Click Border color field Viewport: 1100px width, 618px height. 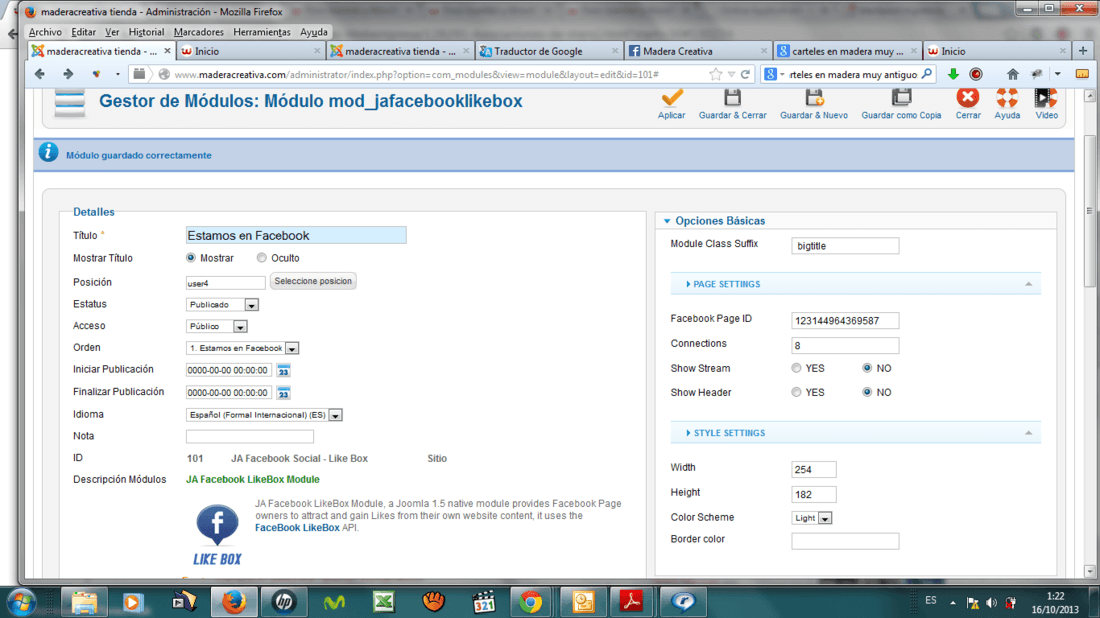click(x=845, y=541)
